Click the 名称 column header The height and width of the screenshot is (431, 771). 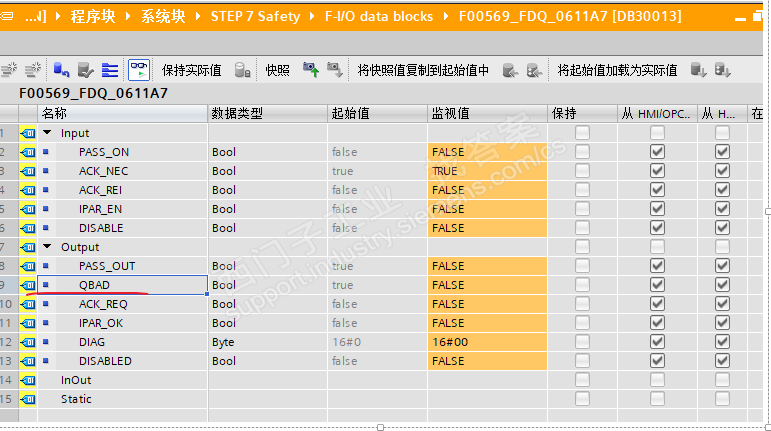coord(122,114)
